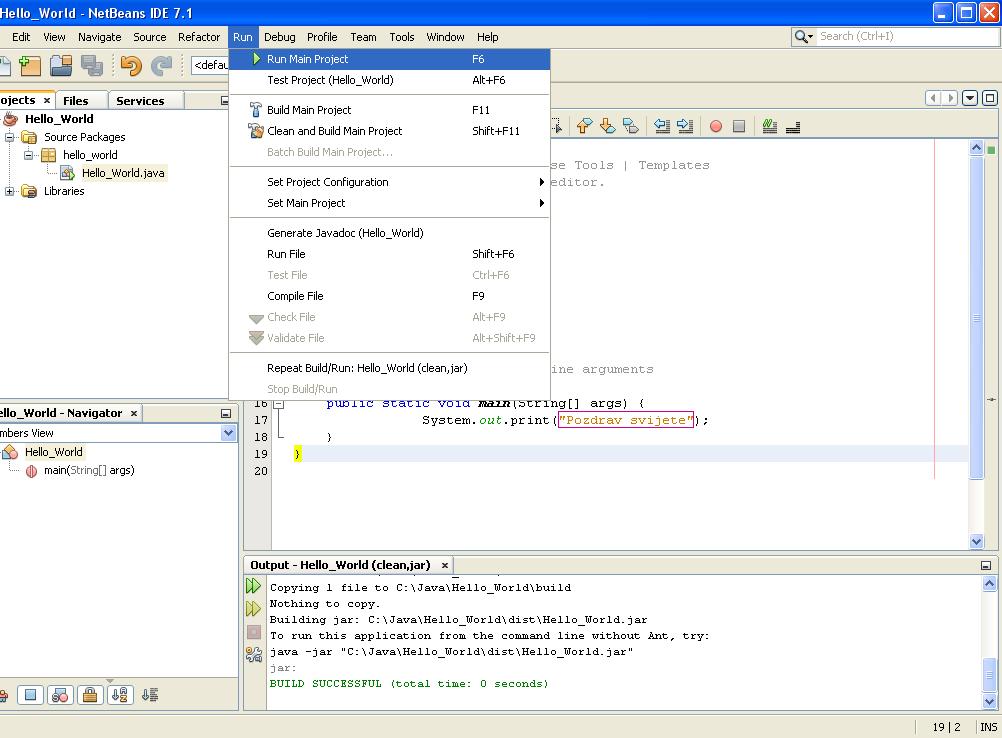The width and height of the screenshot is (1002, 738).
Task: Toggle Show Non-Public Members lock filter
Action: [90, 695]
